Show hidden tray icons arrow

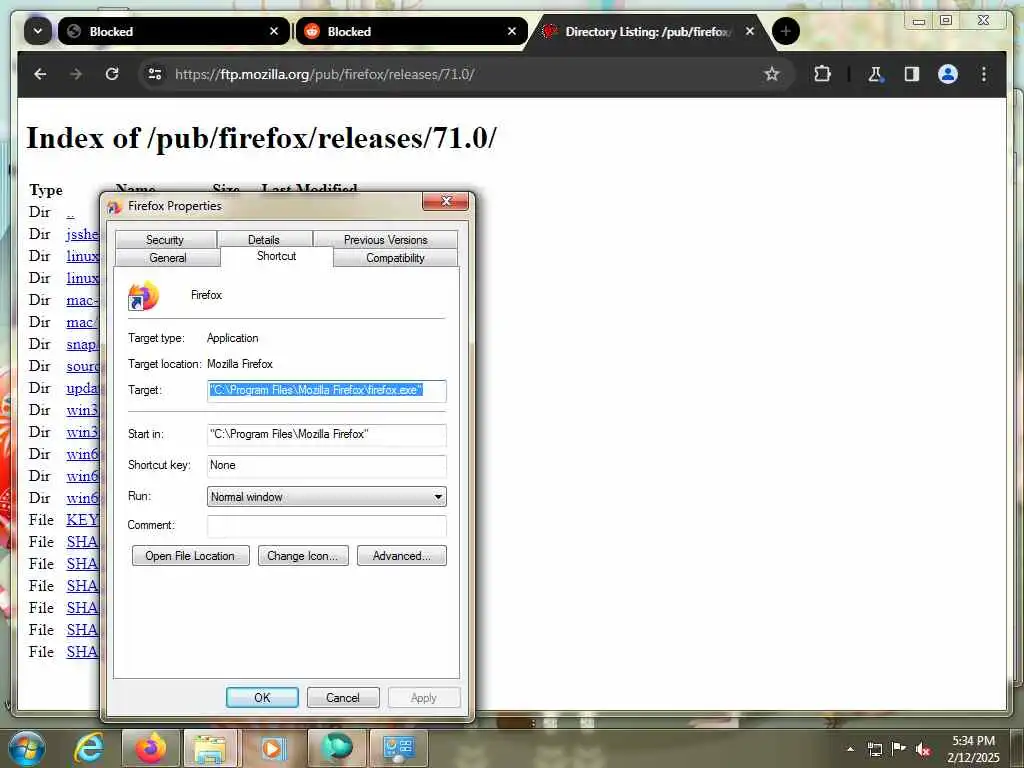coord(850,749)
